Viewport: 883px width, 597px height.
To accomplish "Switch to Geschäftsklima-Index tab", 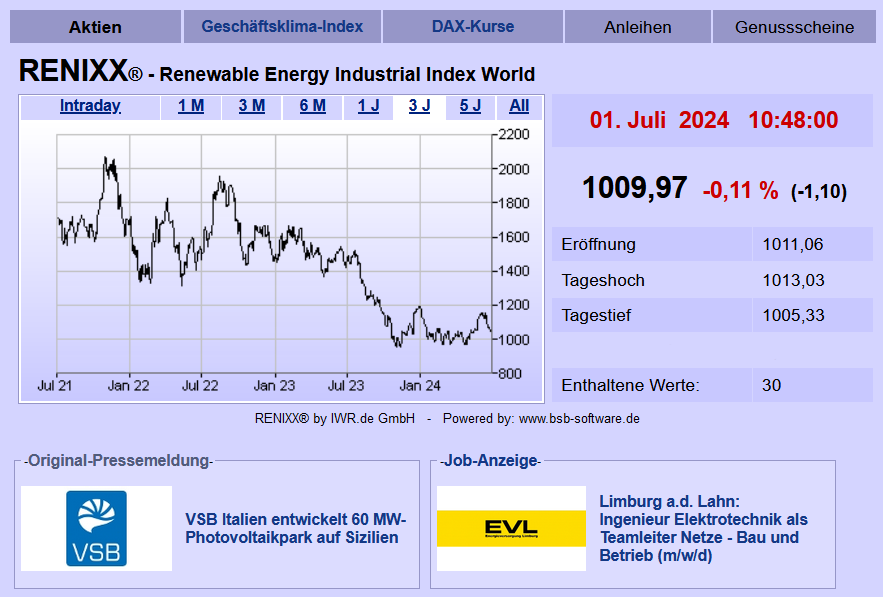I will 282,26.
